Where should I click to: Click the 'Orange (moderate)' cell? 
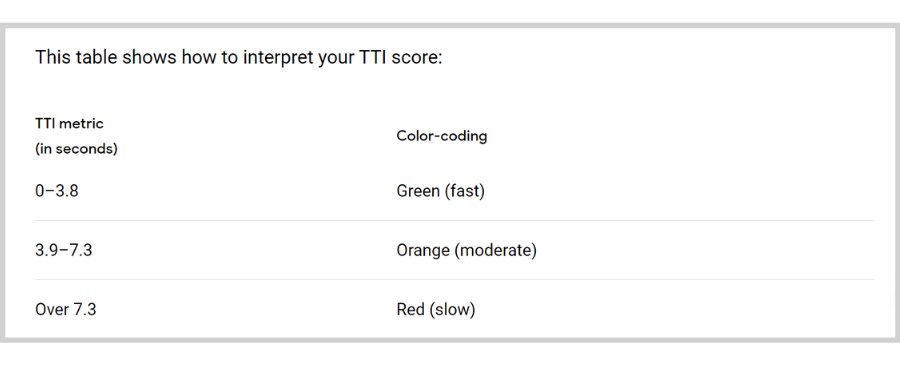tap(467, 251)
